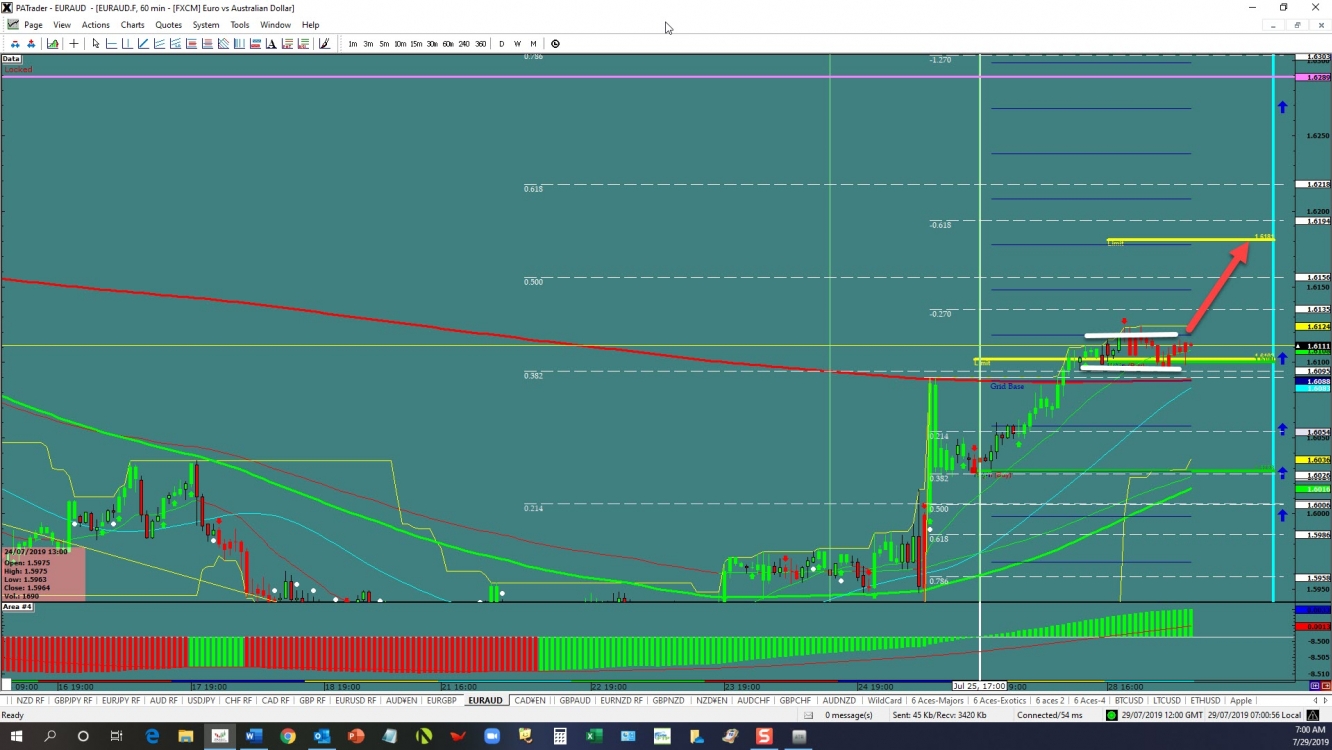
Task: Click the pink 1.6289 price label
Action: [x=1312, y=77]
